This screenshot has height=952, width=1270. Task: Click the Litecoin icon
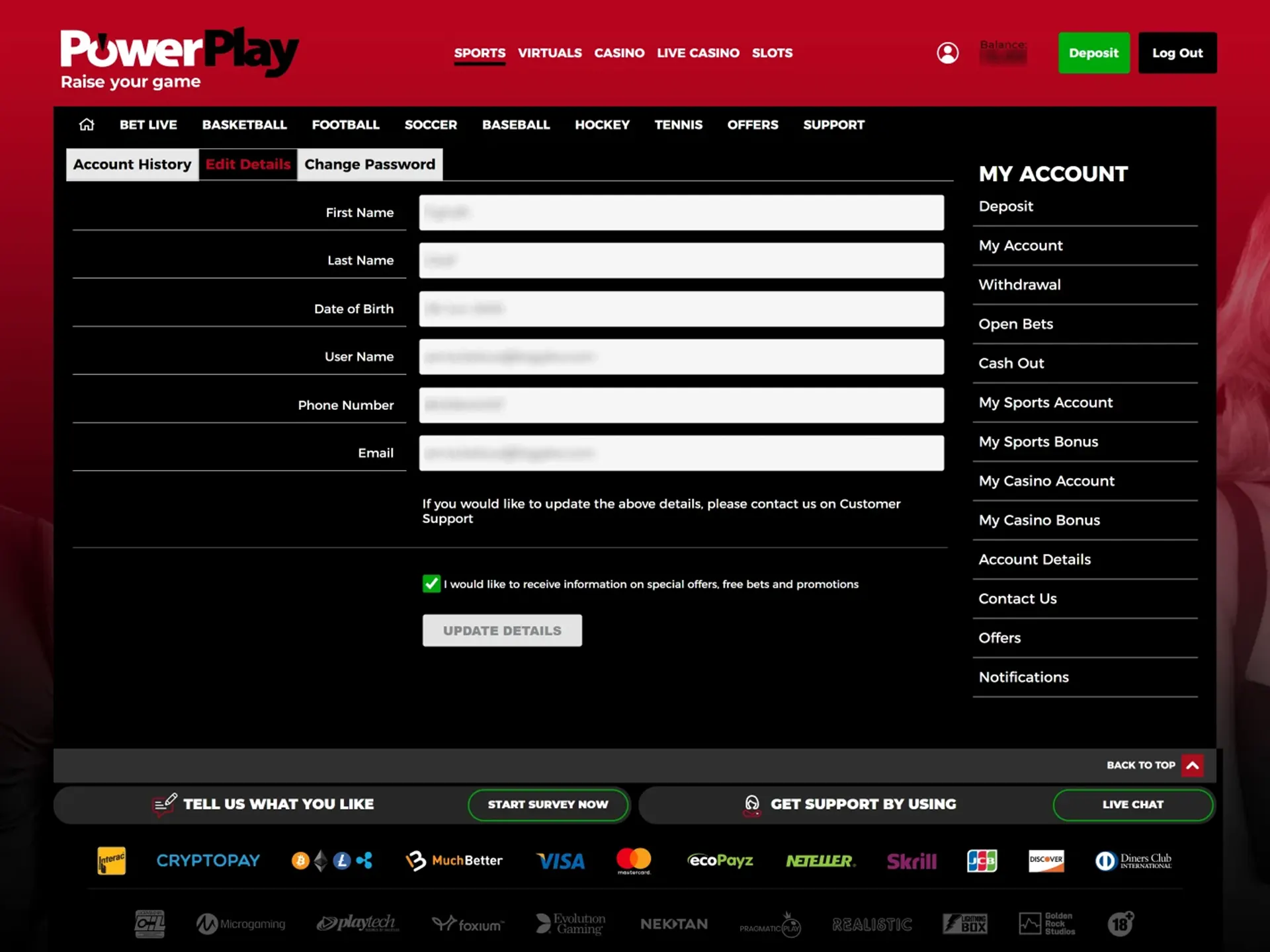click(x=341, y=861)
